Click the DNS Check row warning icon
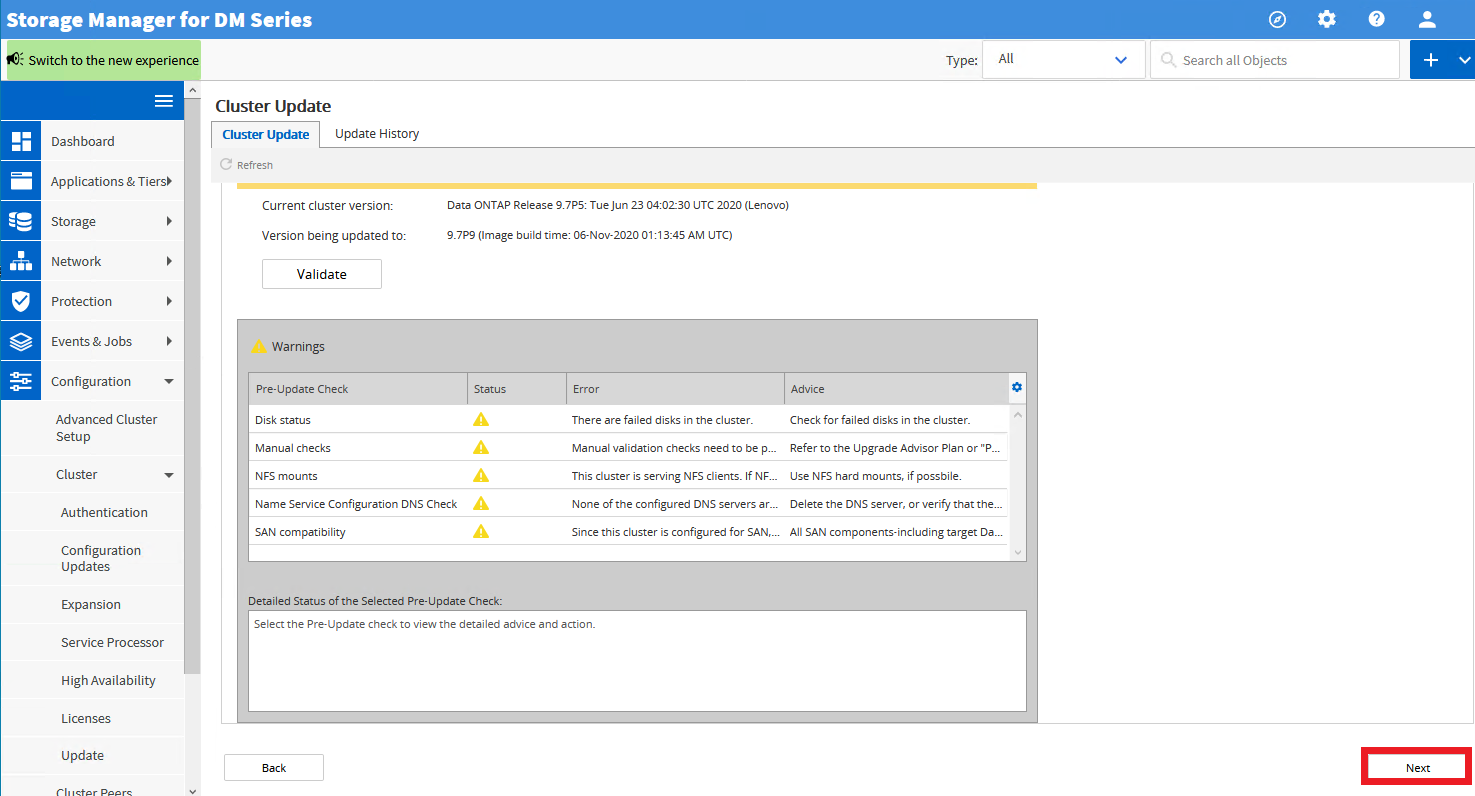The image size is (1475, 796). click(481, 503)
